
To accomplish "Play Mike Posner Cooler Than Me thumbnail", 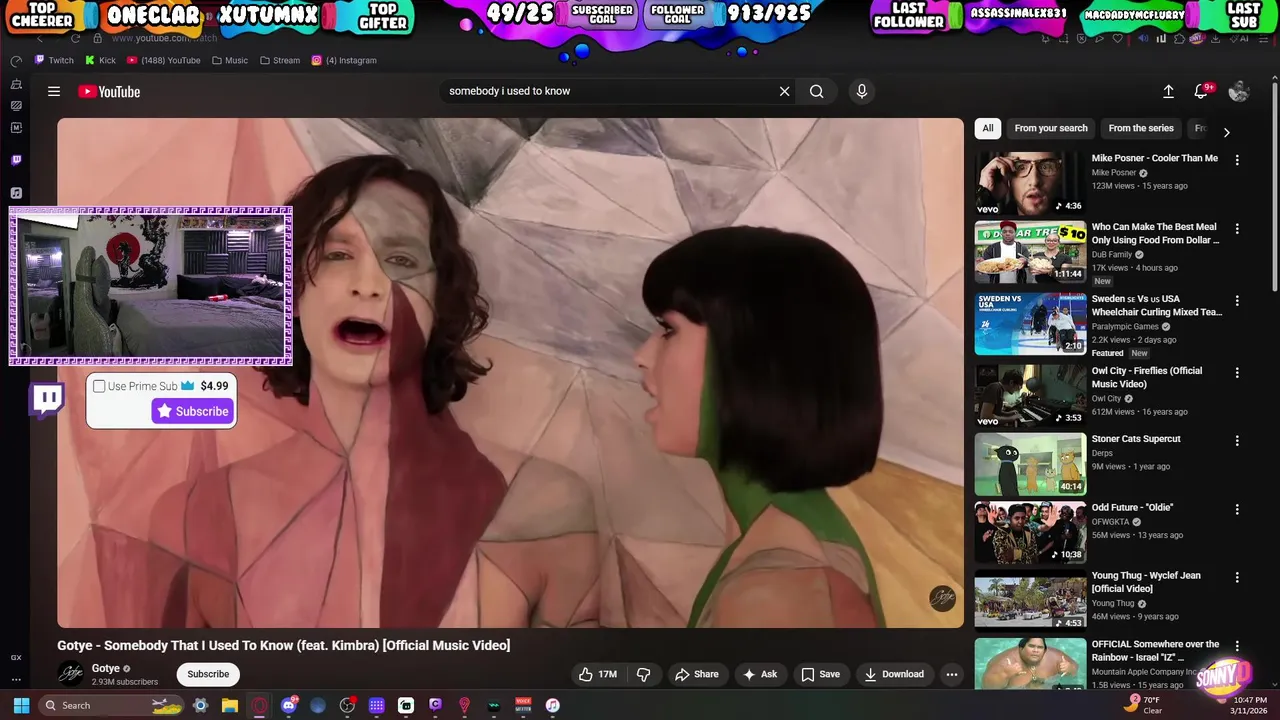I will point(1030,184).
